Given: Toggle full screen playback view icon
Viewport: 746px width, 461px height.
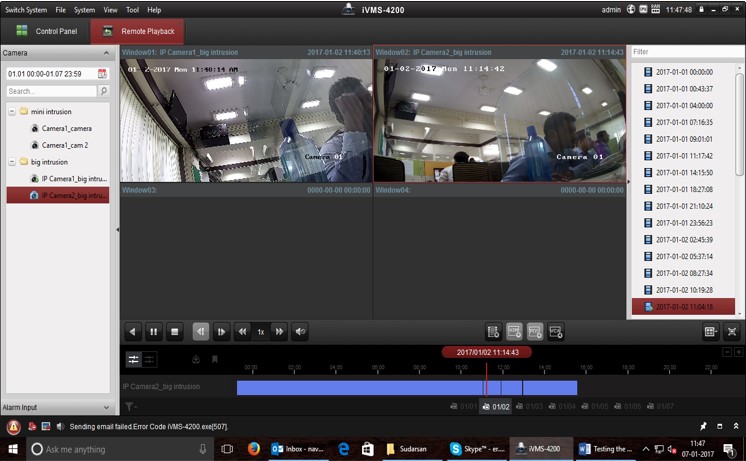Looking at the screenshot, I should pos(732,331).
